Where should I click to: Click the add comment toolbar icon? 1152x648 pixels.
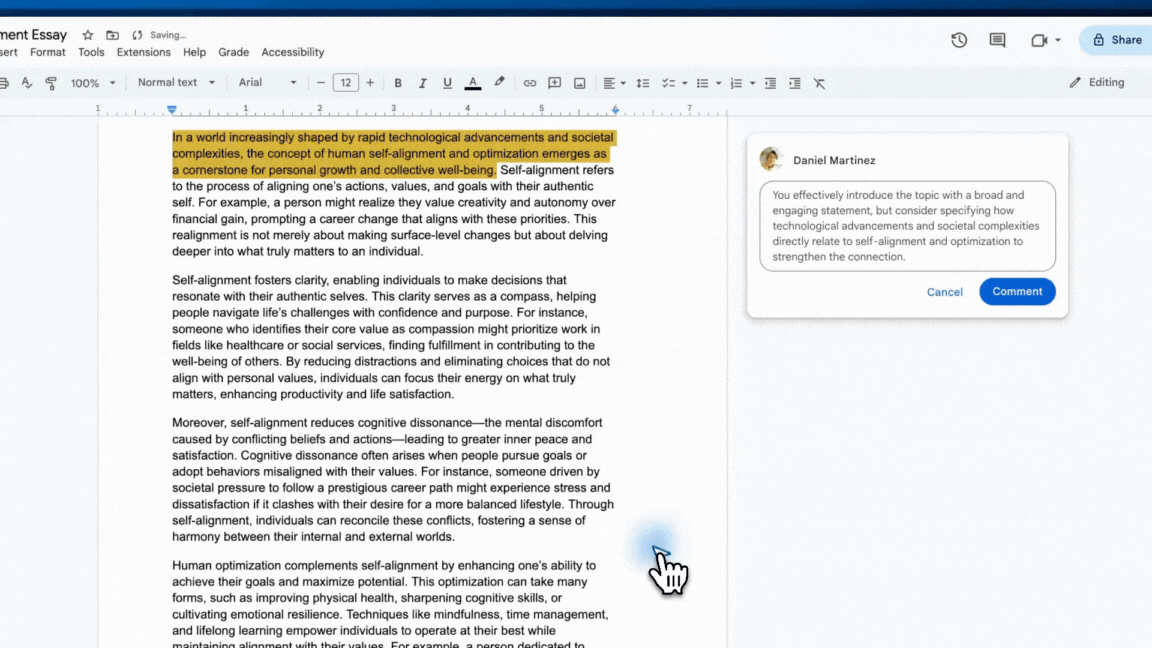pos(554,83)
